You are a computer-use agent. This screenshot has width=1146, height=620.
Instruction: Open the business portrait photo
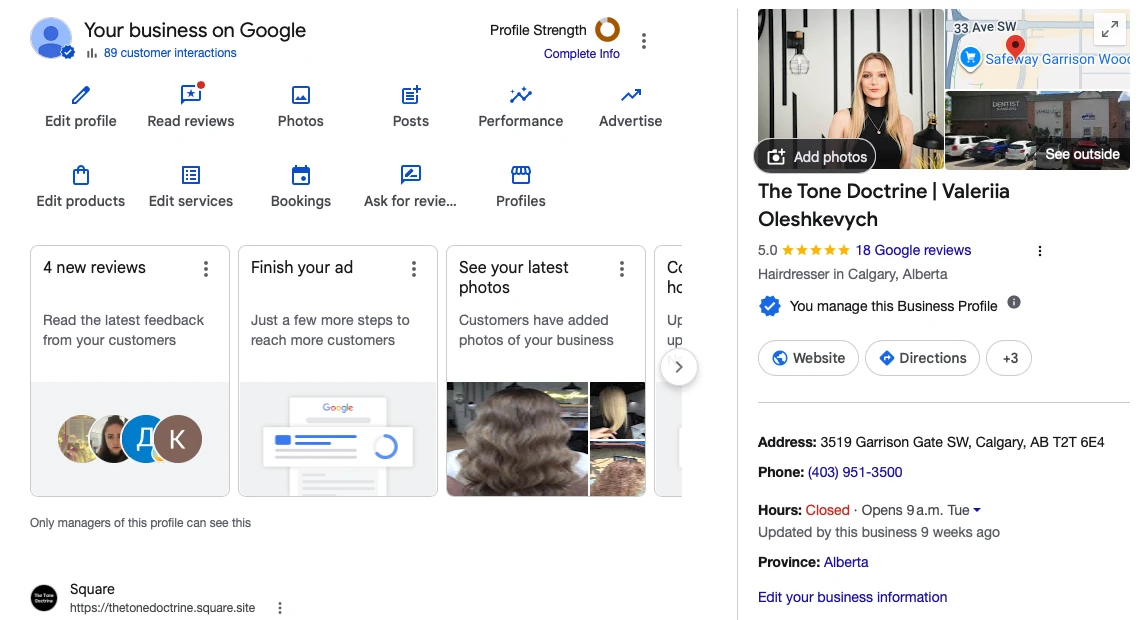[851, 88]
